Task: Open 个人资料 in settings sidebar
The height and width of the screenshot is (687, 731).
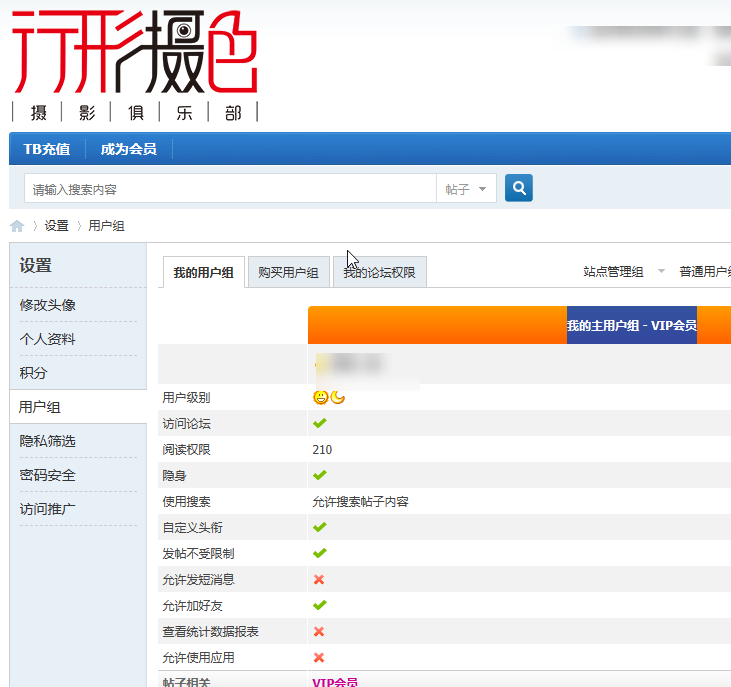Action: 48,339
